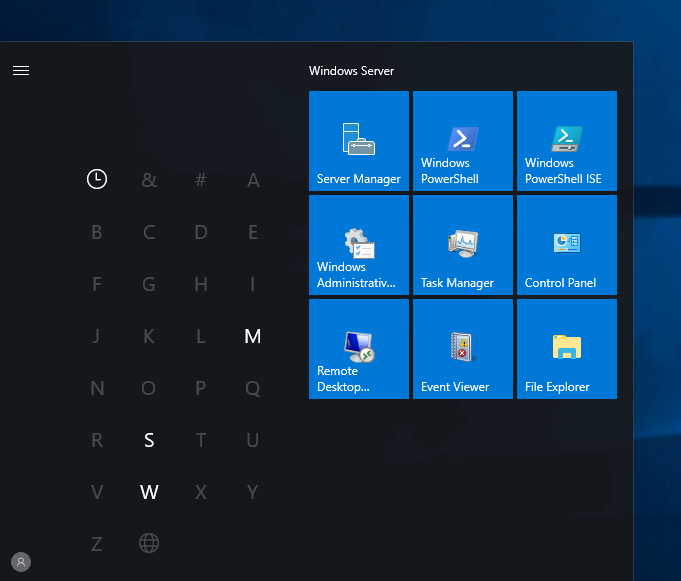Open Event Viewer tile
Viewport: 681px width, 581px height.
[463, 349]
